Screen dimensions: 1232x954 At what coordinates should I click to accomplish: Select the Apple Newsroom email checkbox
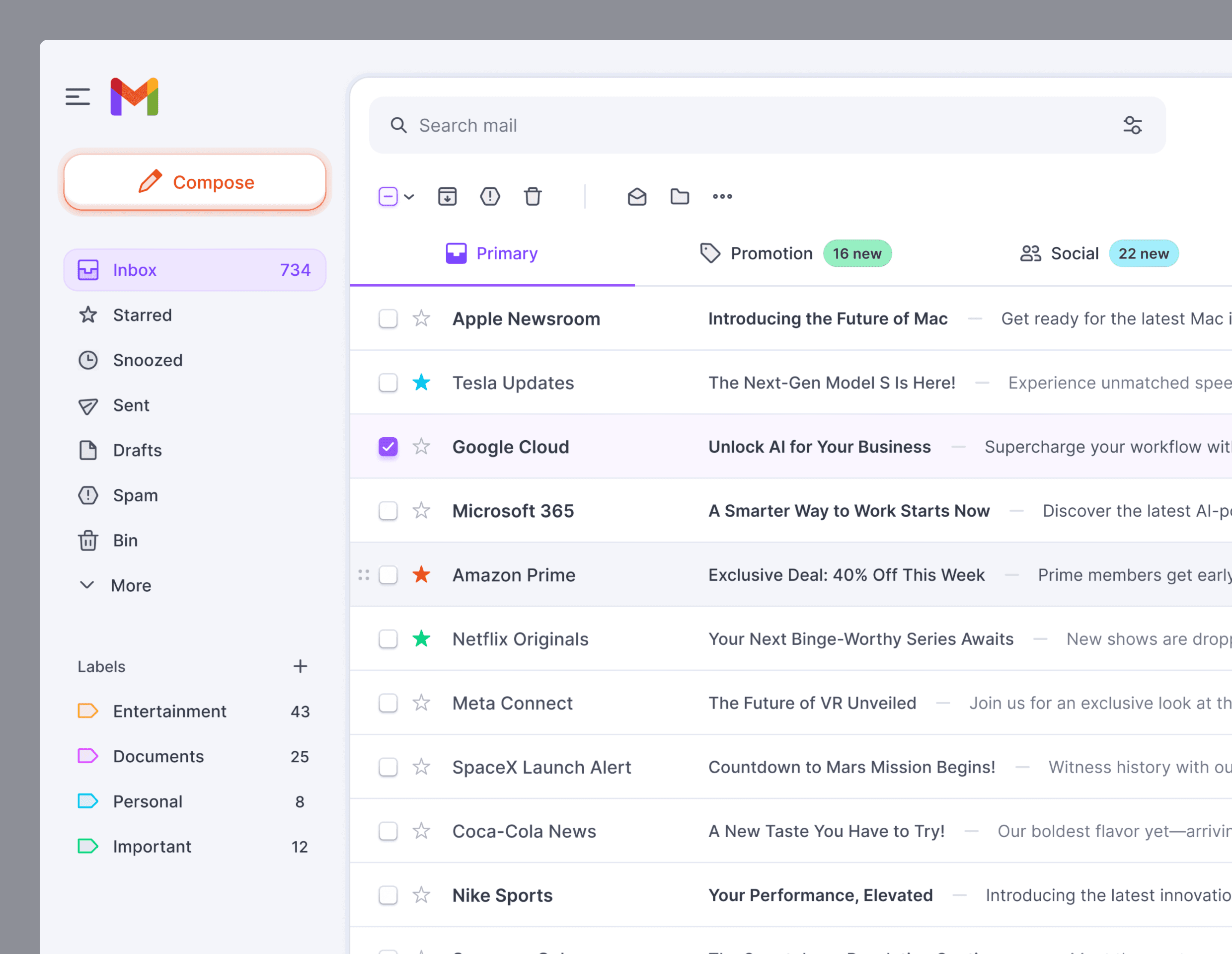[x=388, y=319]
